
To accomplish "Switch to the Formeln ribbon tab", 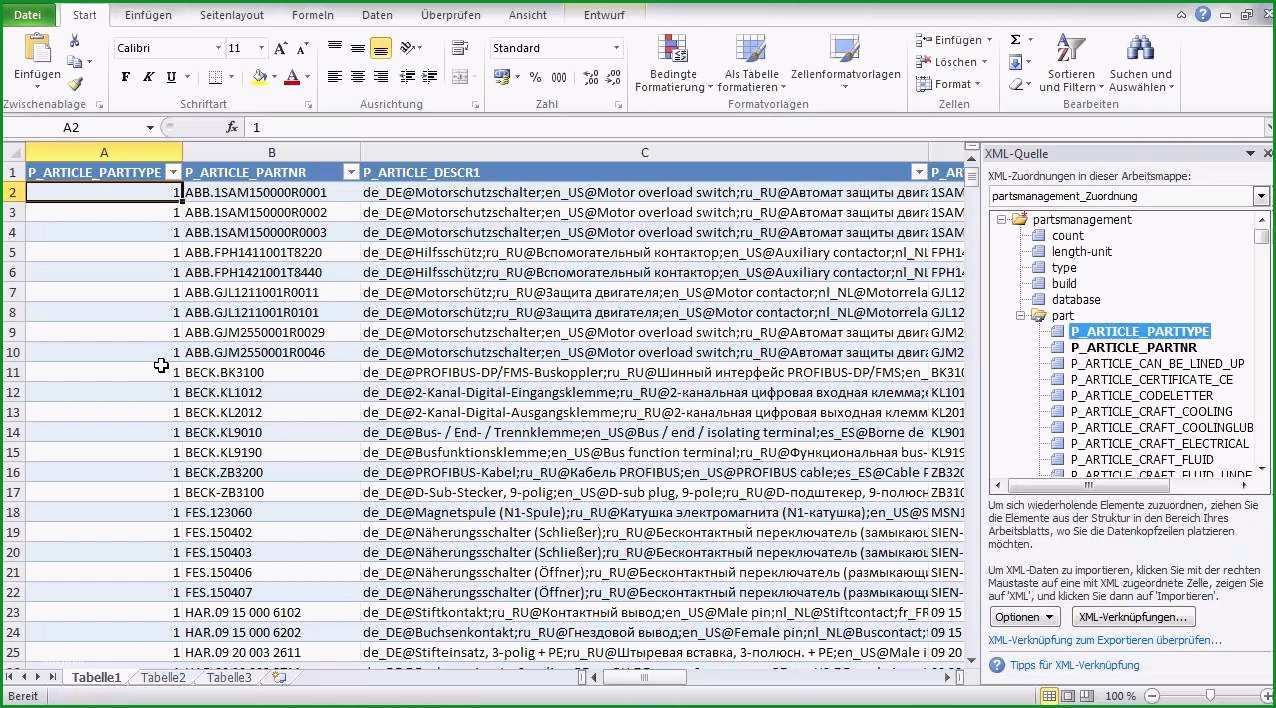I will tap(313, 15).
